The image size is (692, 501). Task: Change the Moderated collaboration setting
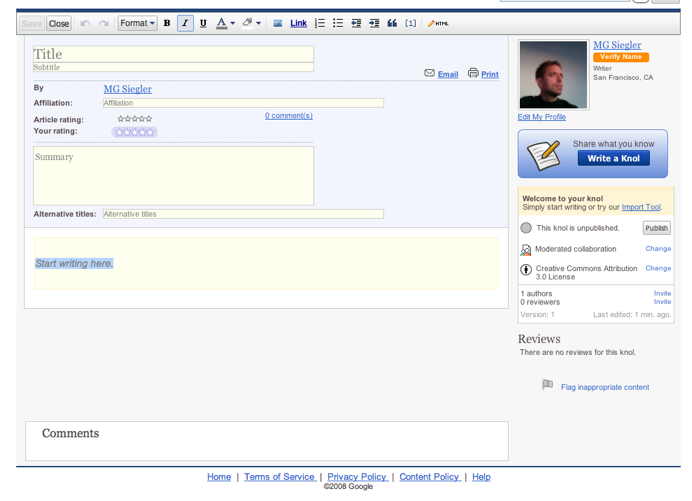(658, 249)
